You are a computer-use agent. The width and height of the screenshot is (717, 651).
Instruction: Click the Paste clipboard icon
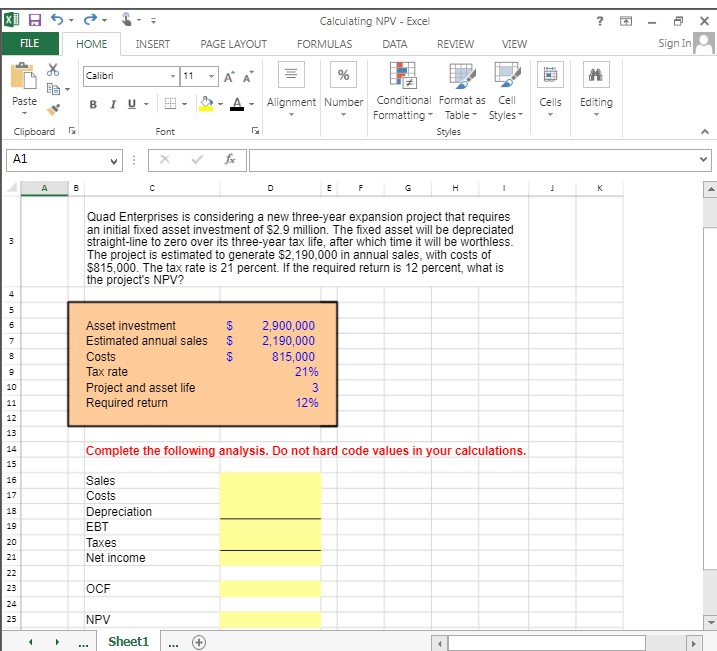24,78
